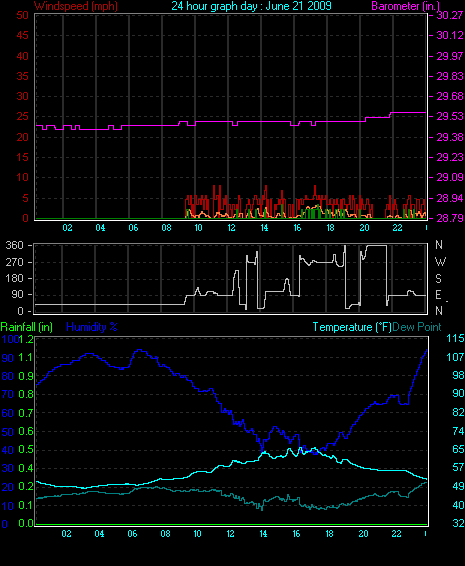Viewport: 465px width, 566px height.
Task: Click the "Temperature (°F)" legend label
Action: pyautogui.click(x=352, y=327)
